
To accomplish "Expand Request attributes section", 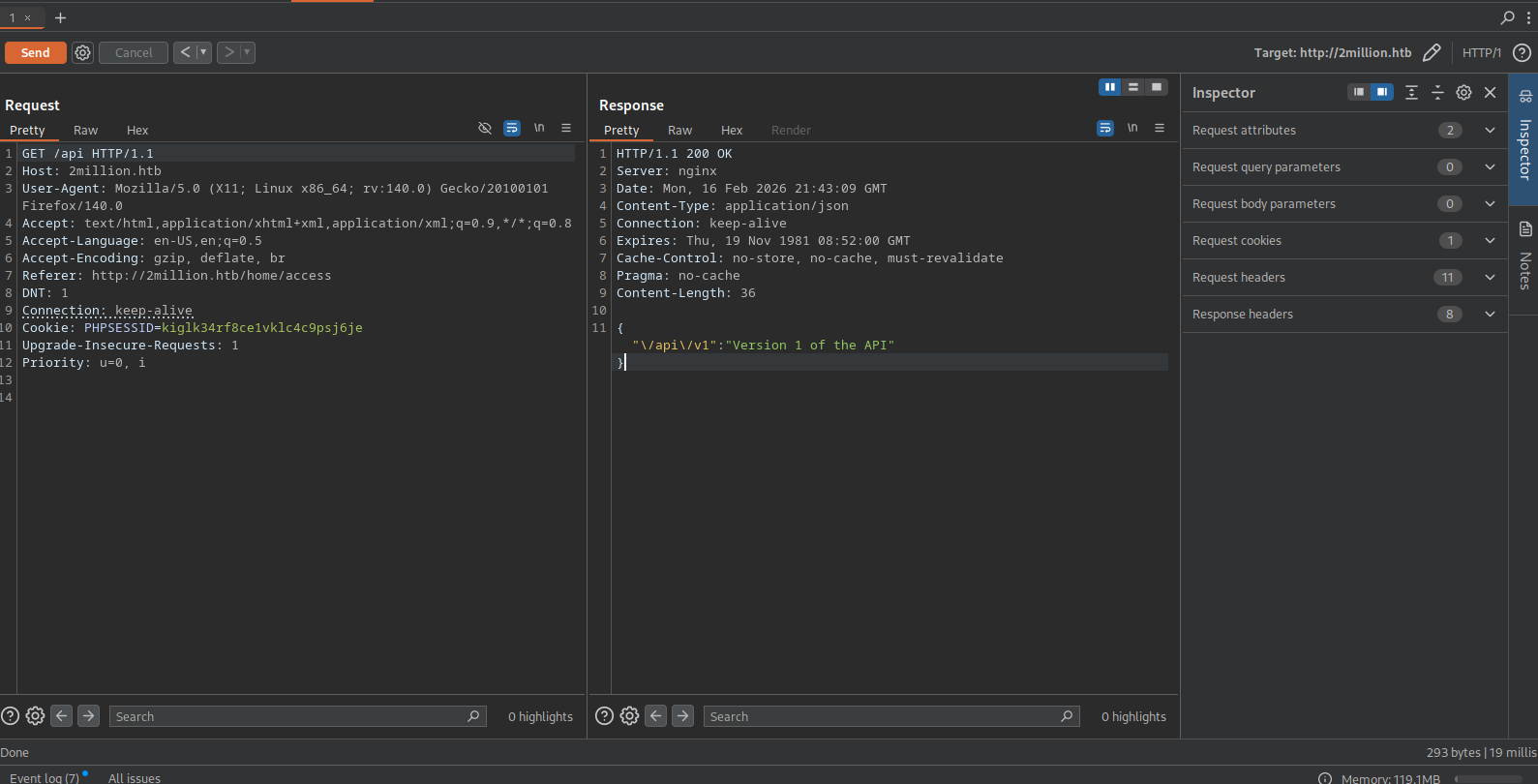I will [1490, 130].
